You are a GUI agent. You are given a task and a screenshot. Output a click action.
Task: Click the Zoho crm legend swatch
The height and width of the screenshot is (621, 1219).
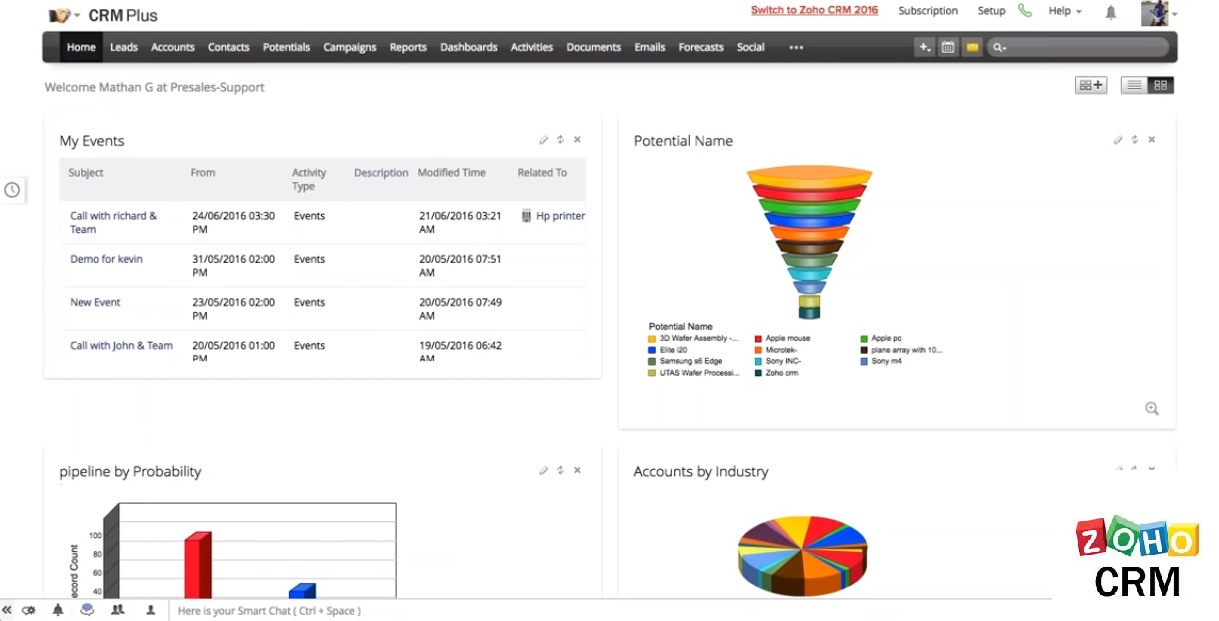(x=758, y=373)
